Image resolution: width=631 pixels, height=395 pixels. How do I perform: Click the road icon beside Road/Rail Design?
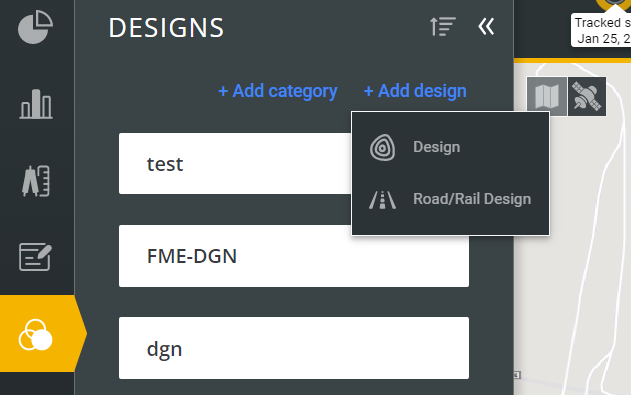pyautogui.click(x=382, y=200)
